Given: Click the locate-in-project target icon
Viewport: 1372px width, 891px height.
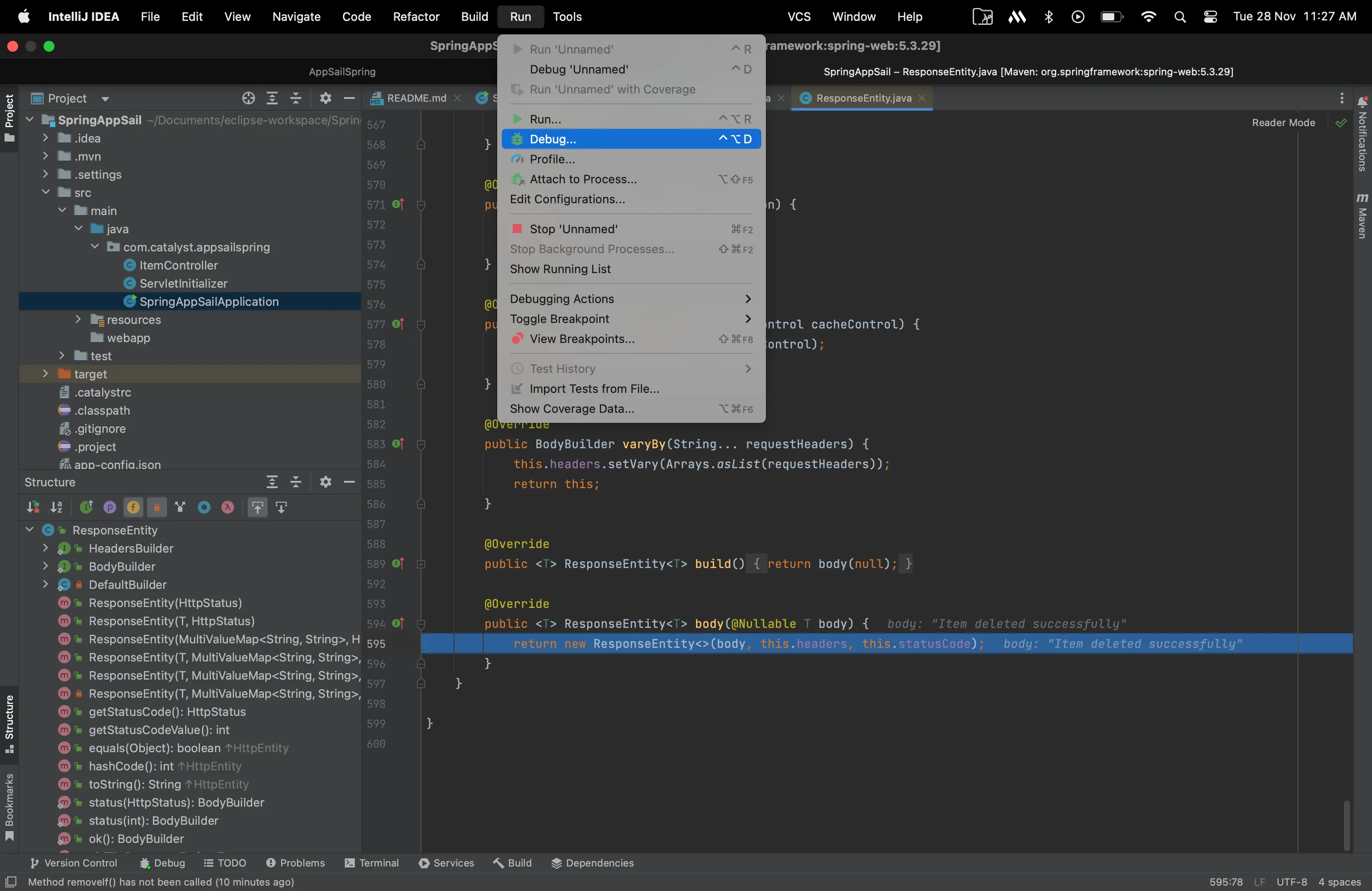Looking at the screenshot, I should click(249, 98).
